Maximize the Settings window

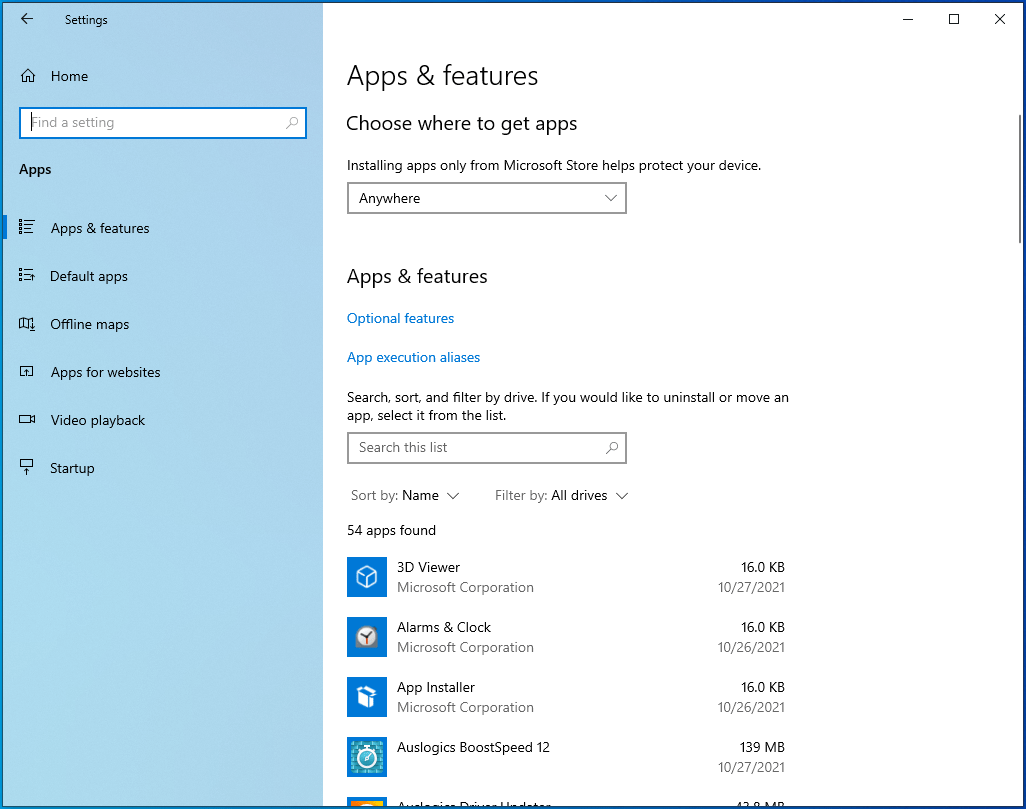pos(954,19)
